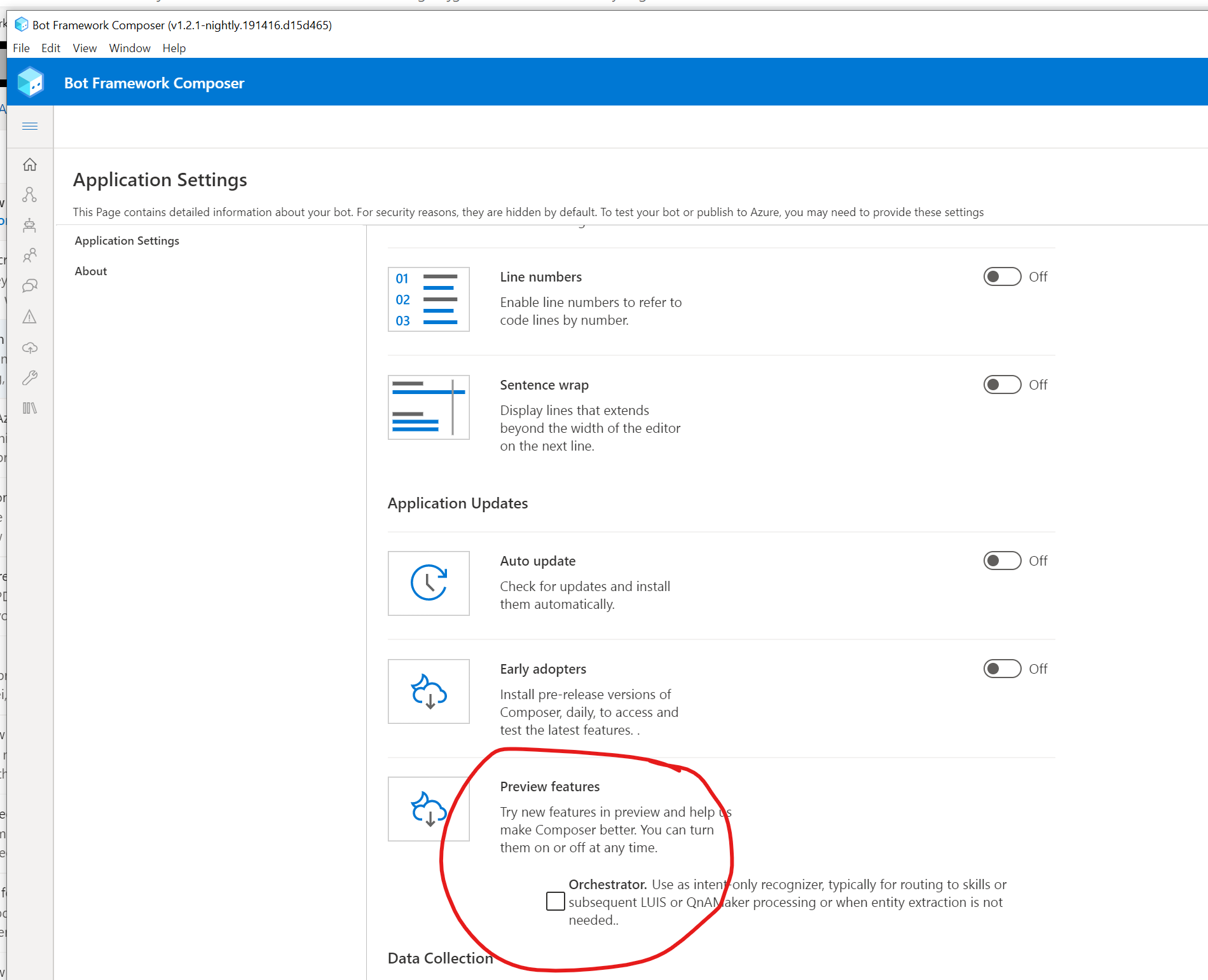Image resolution: width=1208 pixels, height=980 pixels.
Task: View Notifications via warning triangle icon
Action: (x=30, y=316)
